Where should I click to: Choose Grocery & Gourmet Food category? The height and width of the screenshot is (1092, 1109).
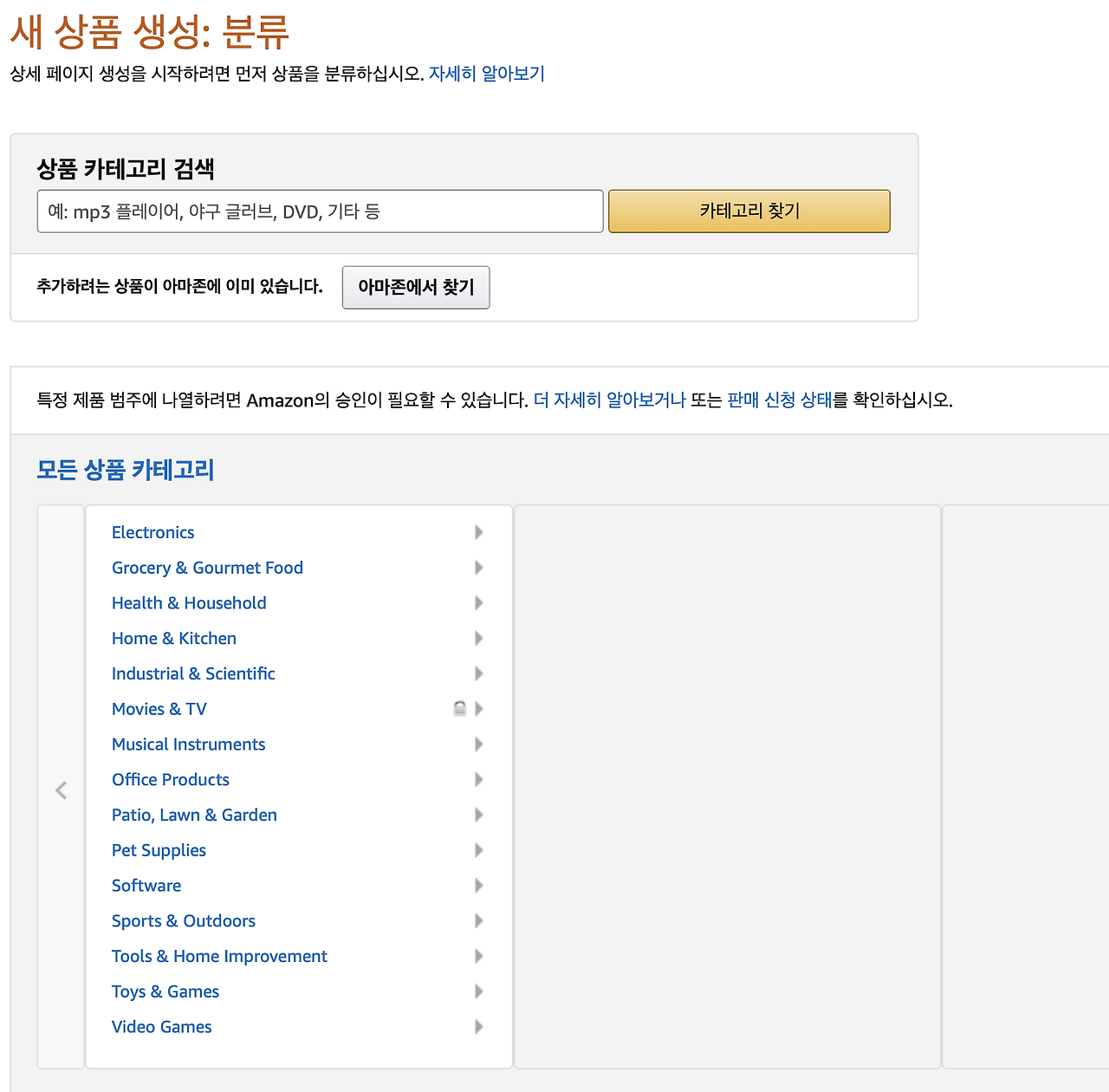[x=207, y=568]
